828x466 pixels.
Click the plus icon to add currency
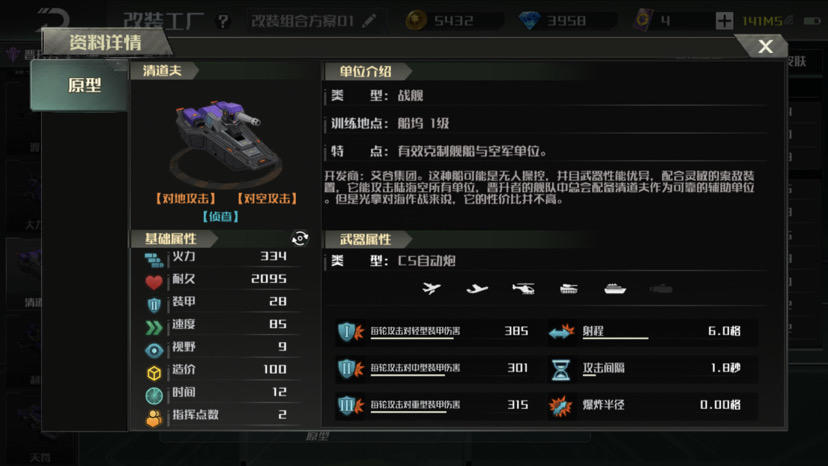pyautogui.click(x=724, y=21)
